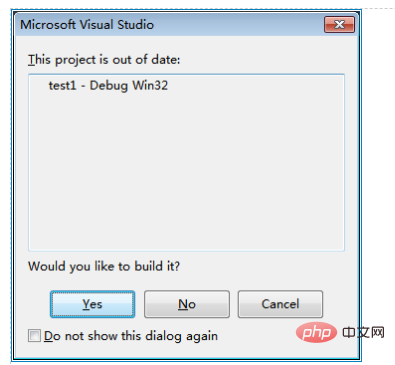The width and height of the screenshot is (395, 365).
Task: Click the underlined Y on the Yes button
Action: pos(86,304)
